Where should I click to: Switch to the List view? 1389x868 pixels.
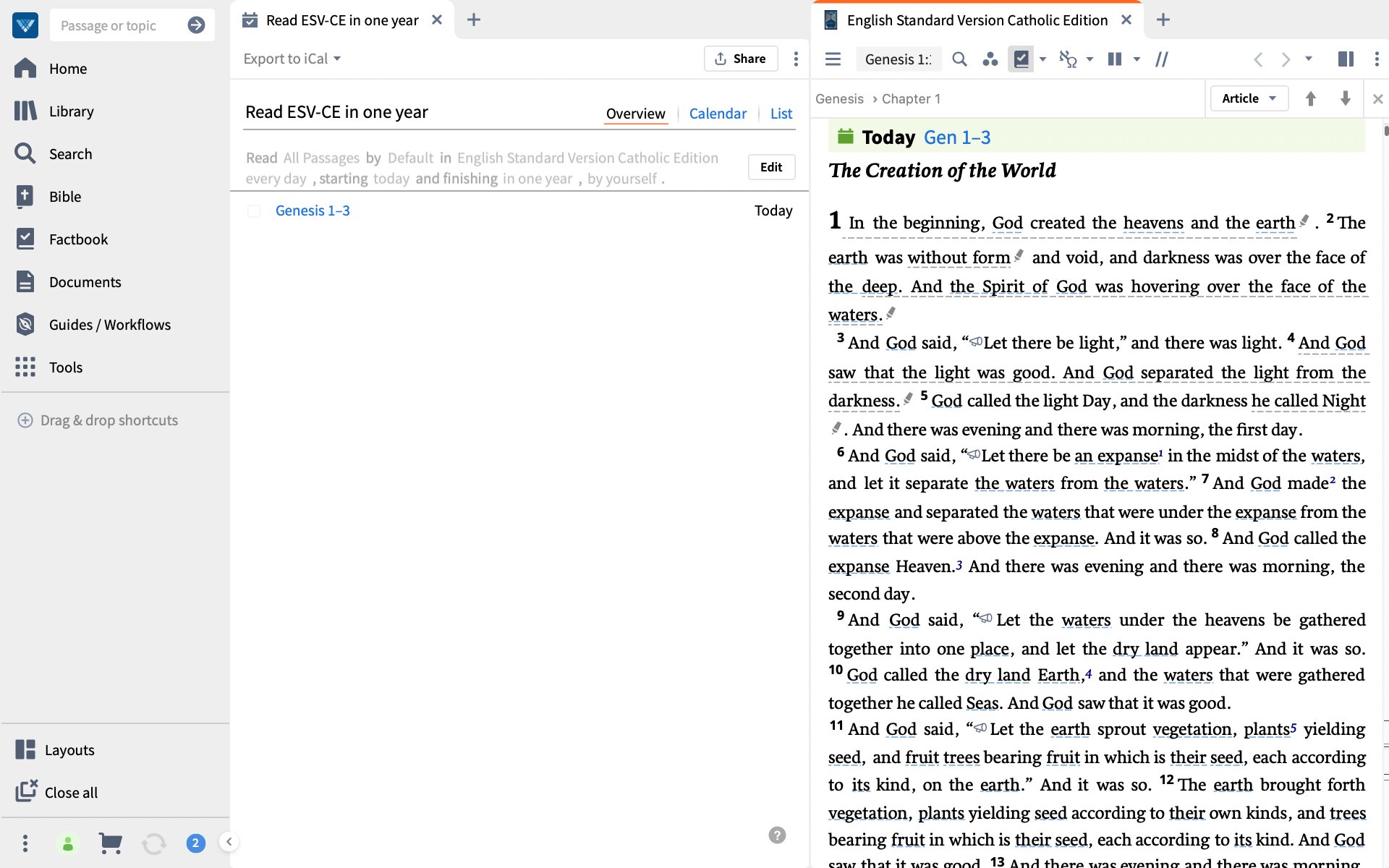click(781, 114)
